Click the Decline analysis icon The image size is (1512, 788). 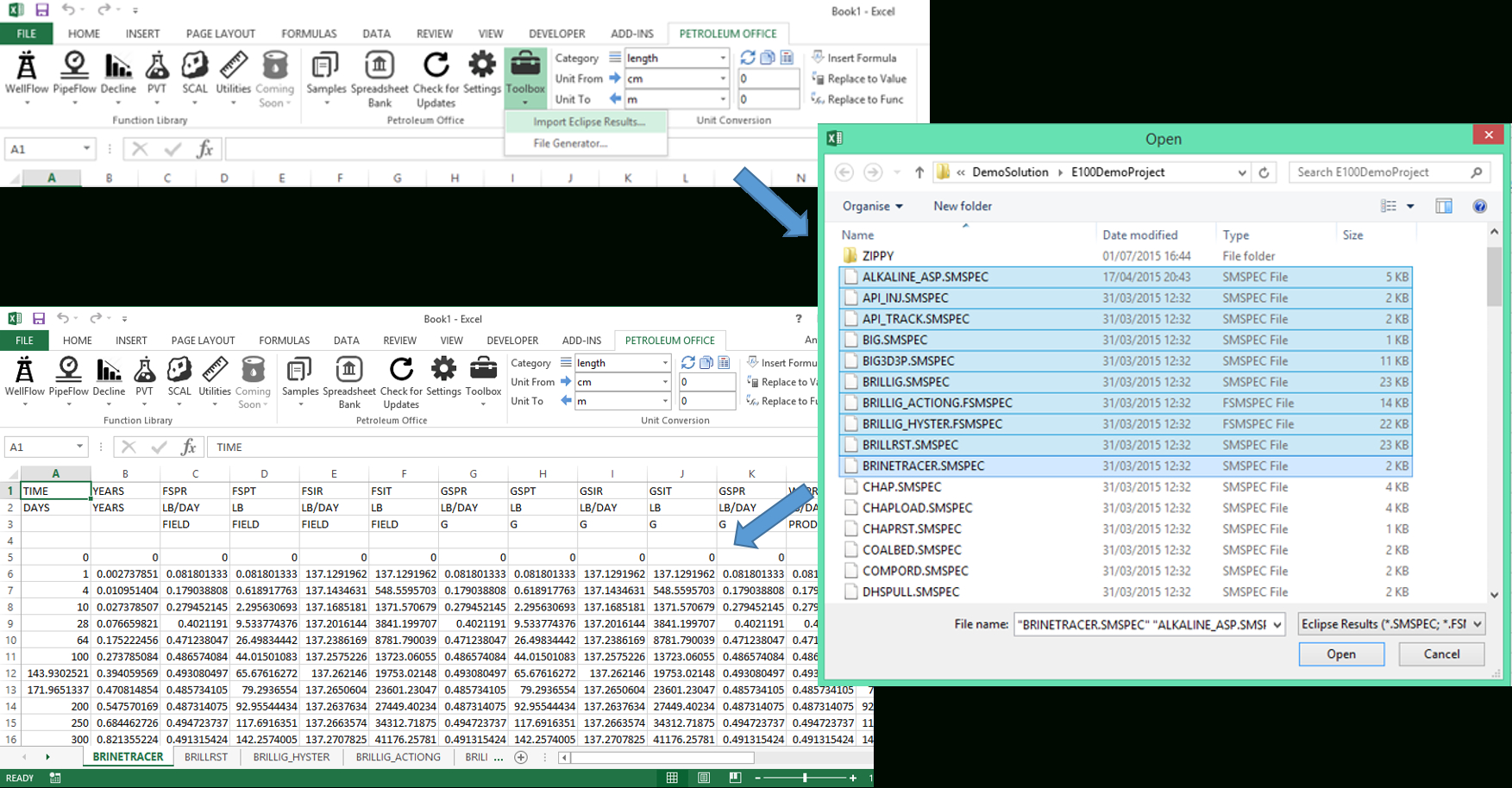click(118, 78)
